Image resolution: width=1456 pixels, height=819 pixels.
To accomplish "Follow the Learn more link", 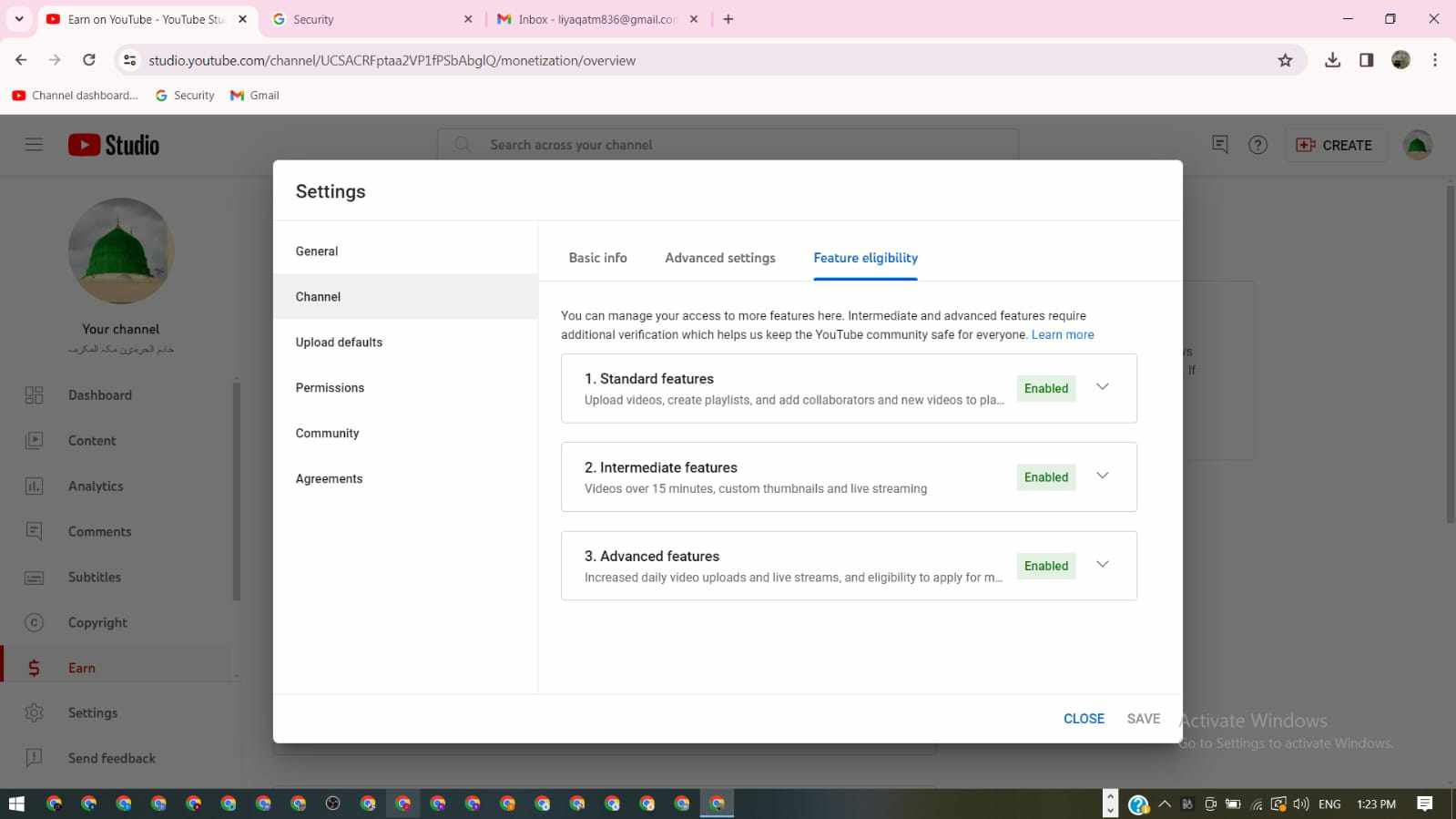I will (1062, 335).
